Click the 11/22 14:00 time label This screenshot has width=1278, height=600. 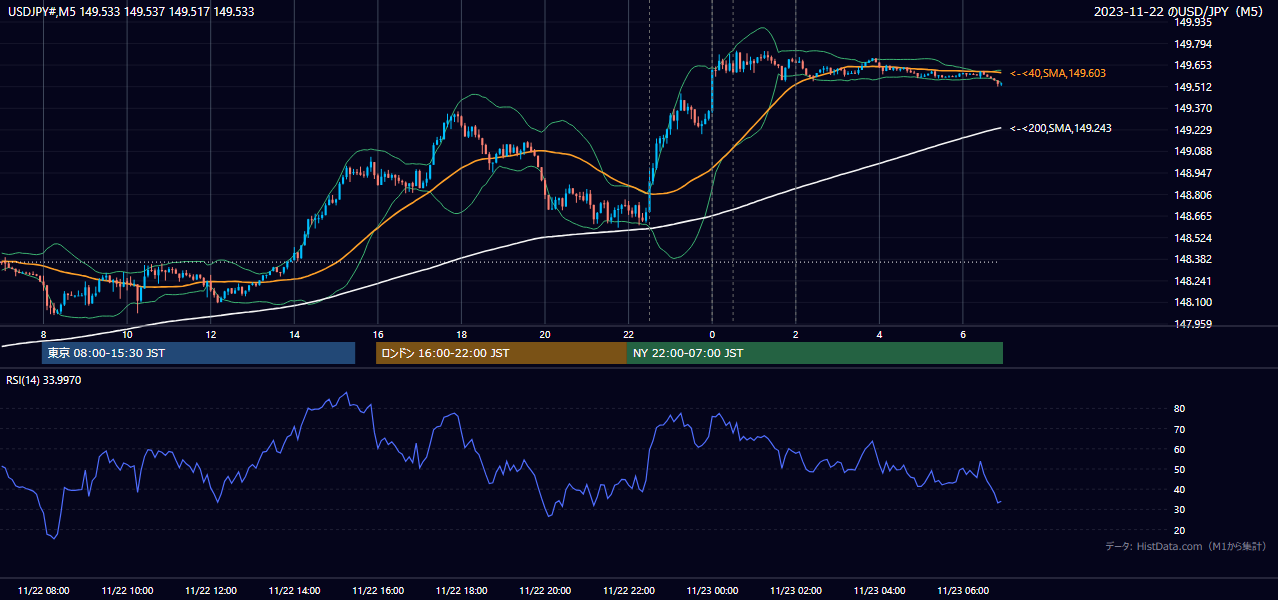tap(294, 591)
